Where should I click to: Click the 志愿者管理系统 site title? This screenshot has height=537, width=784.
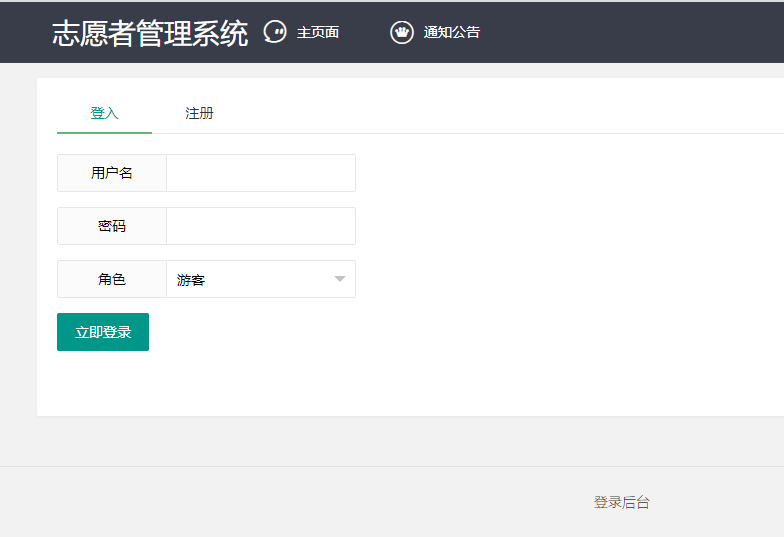pyautogui.click(x=150, y=34)
